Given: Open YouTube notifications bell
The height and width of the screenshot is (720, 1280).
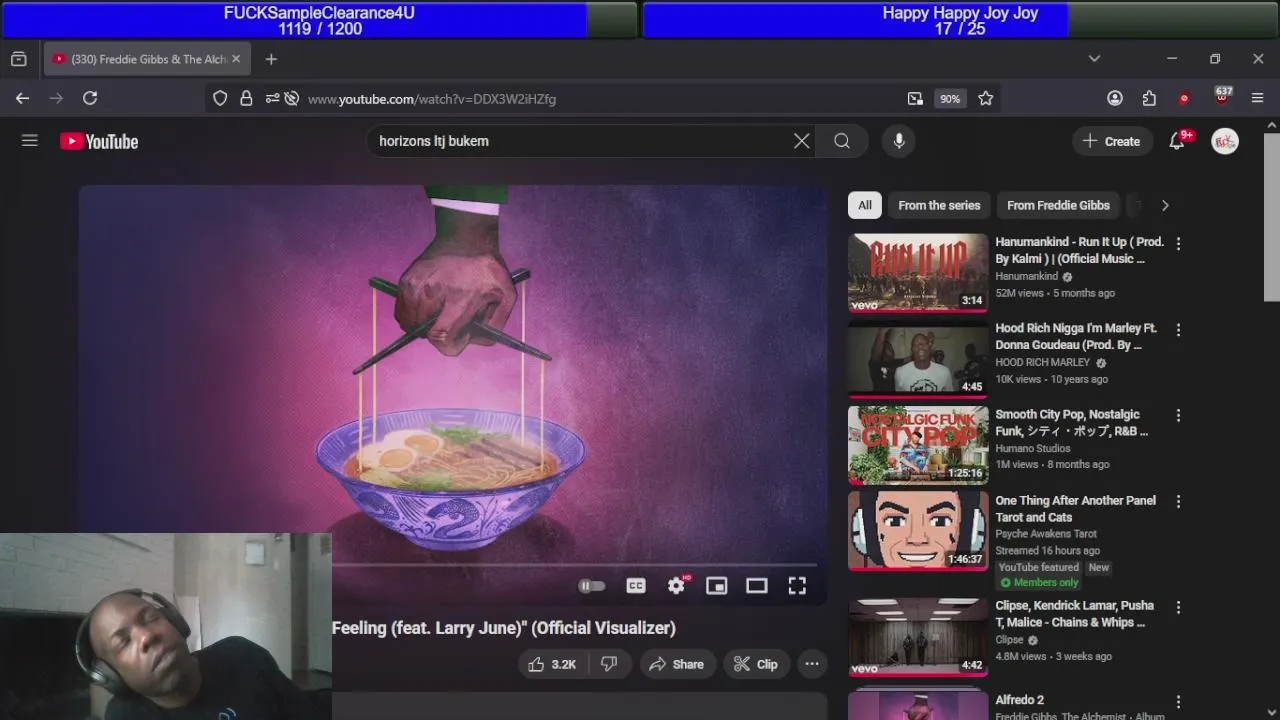Looking at the screenshot, I should click(x=1177, y=141).
